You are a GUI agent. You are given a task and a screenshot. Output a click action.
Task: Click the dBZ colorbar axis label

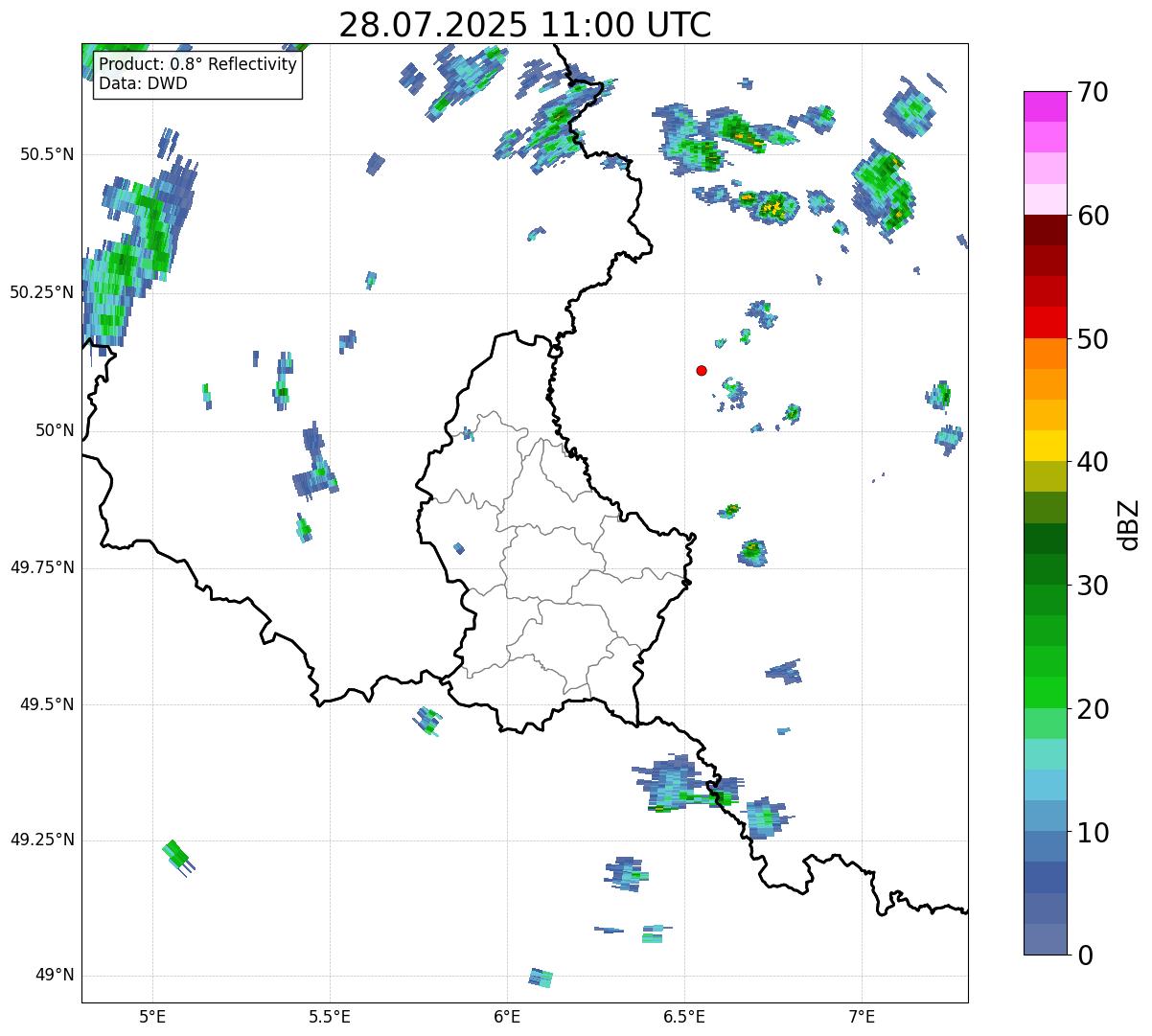coord(1128,524)
